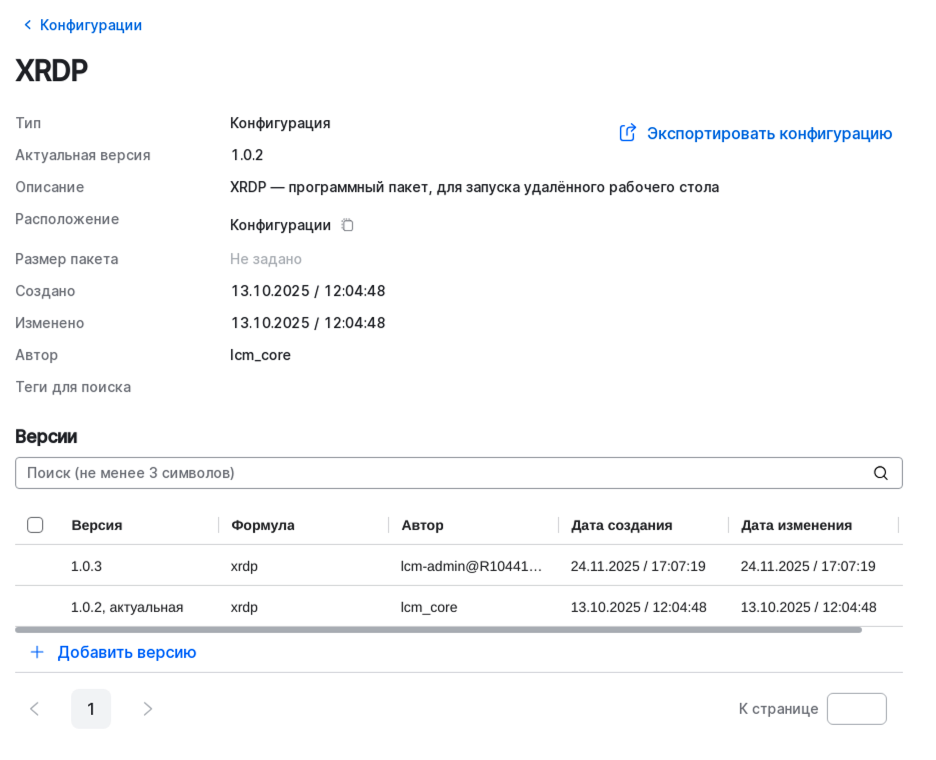Return to Конфигурации via breadcrumb link

tap(89, 24)
